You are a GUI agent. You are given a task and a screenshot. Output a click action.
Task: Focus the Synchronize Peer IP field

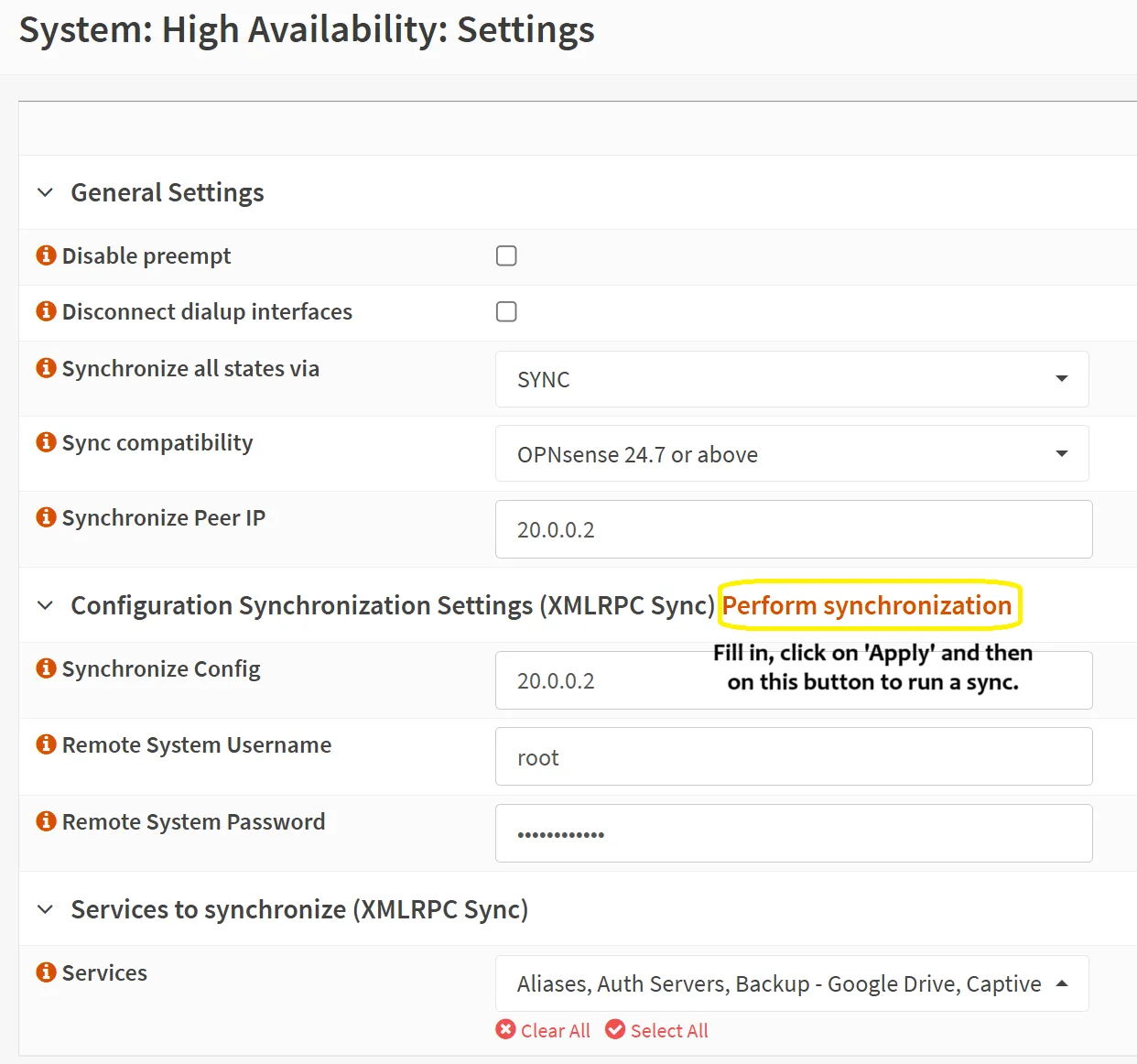(794, 529)
